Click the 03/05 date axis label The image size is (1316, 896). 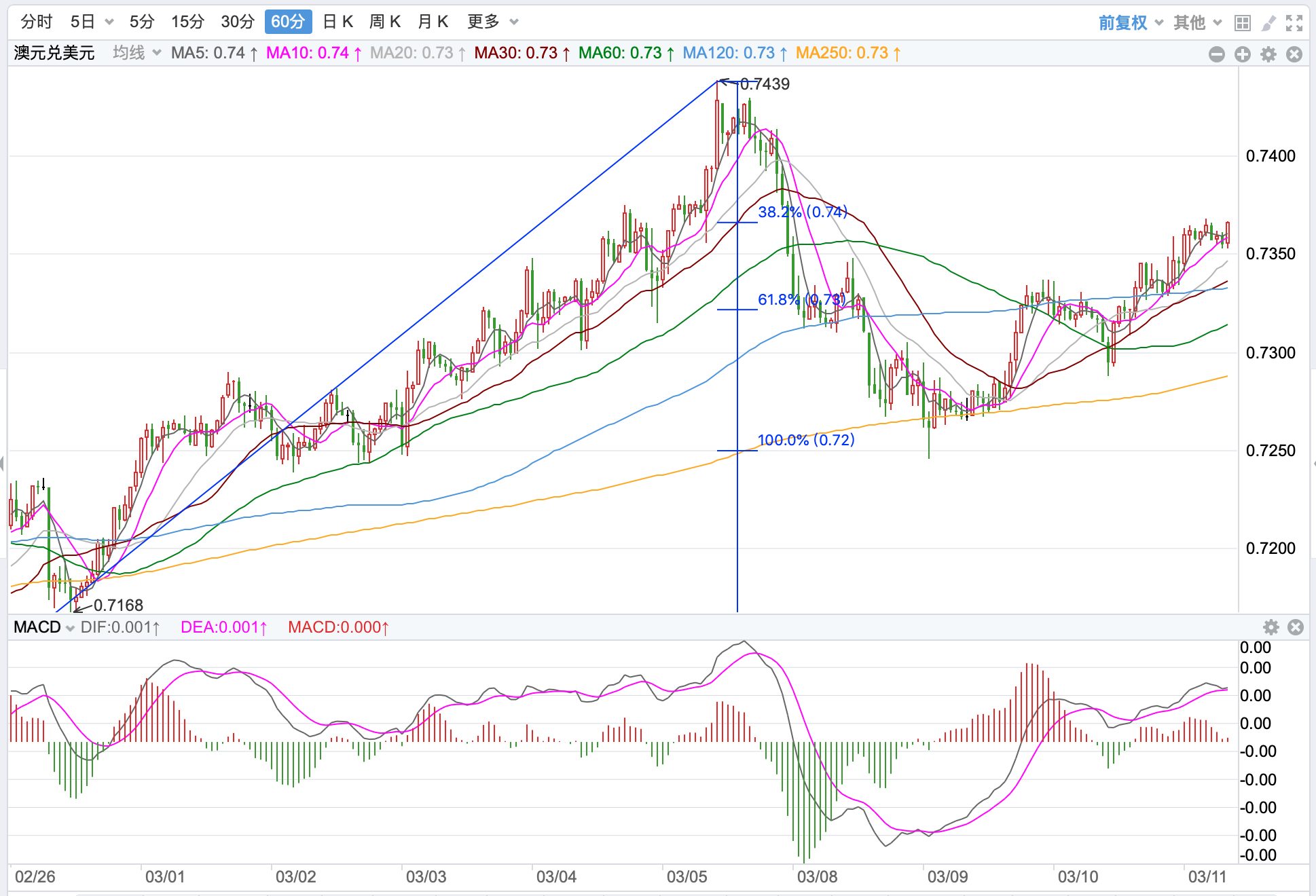[x=687, y=876]
